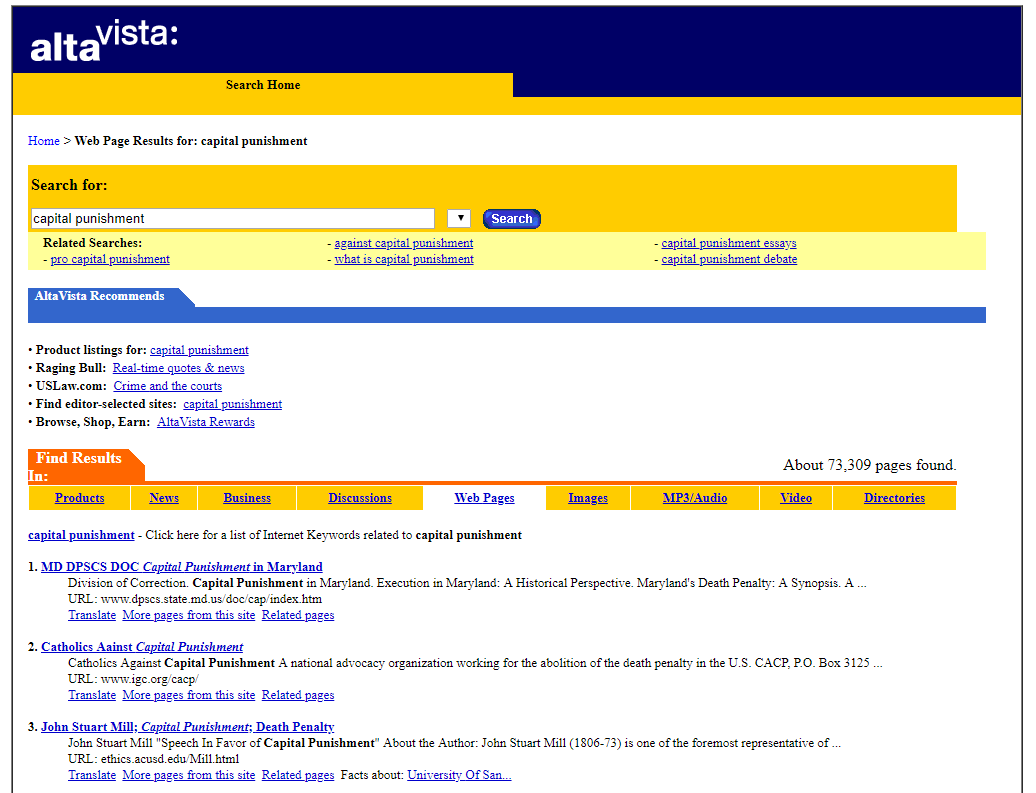Open the AltaVista Rewards link
This screenshot has width=1036, height=793.
click(205, 422)
